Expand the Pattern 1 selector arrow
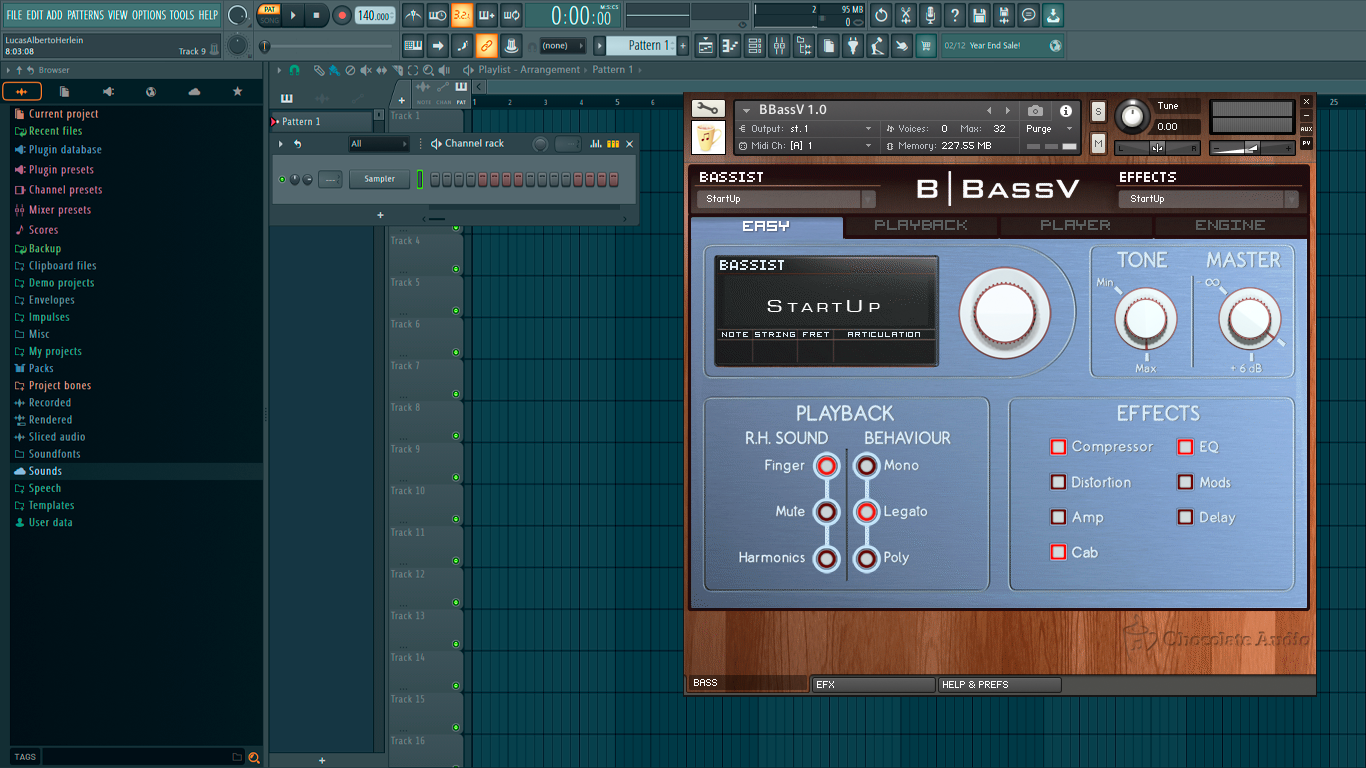 600,45
